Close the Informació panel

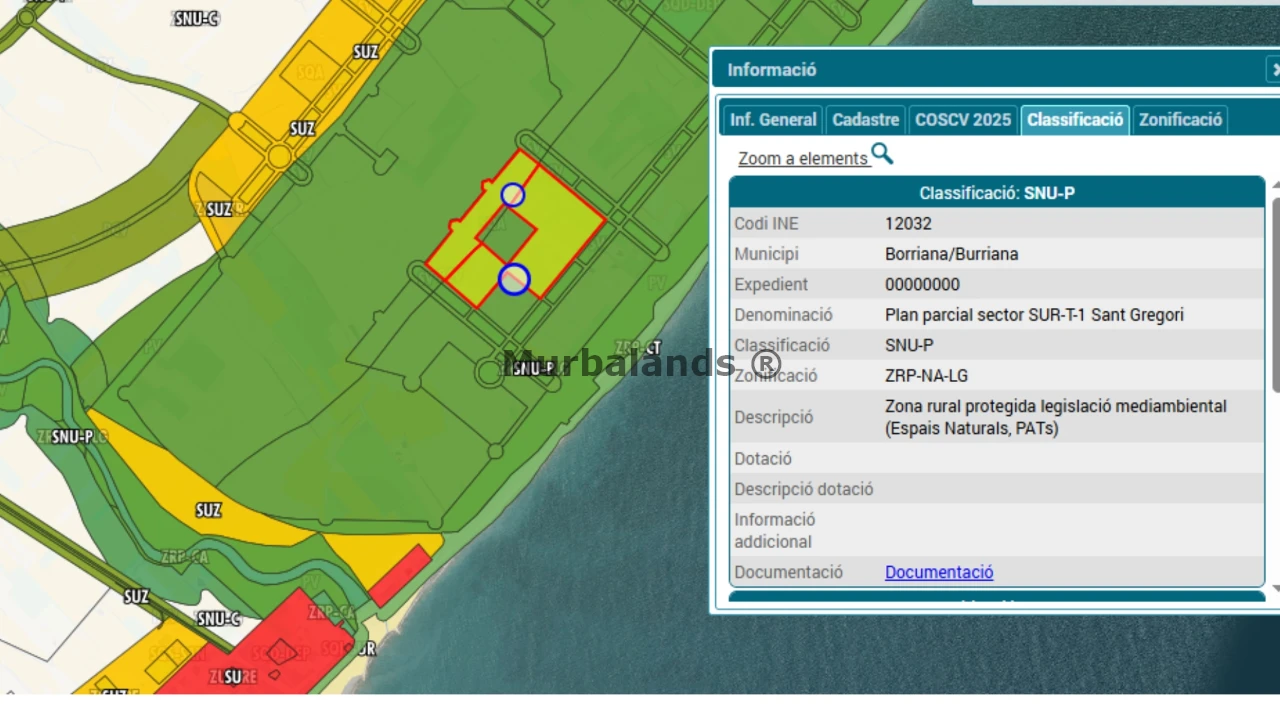1274,69
